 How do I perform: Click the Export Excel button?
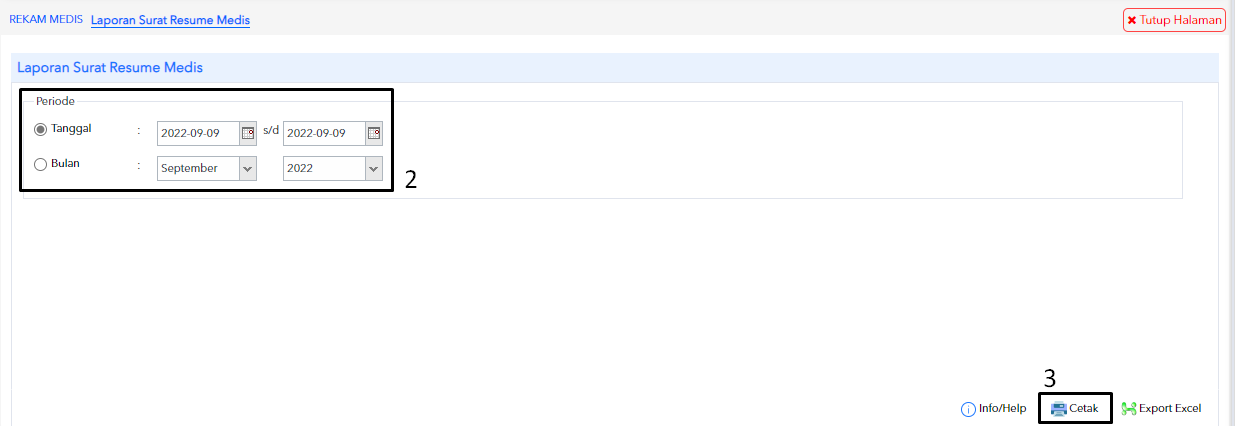(x=1161, y=409)
